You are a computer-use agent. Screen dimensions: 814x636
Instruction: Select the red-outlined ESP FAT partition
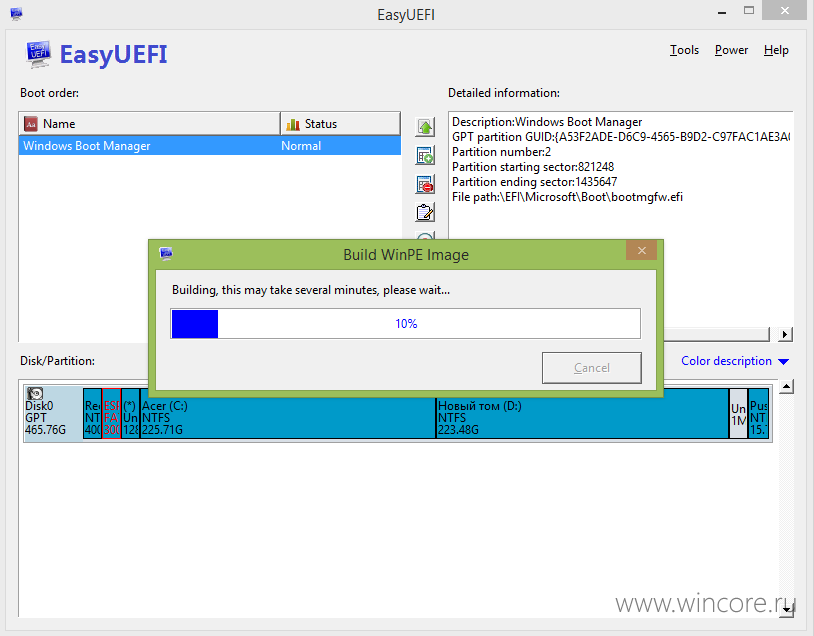112,413
